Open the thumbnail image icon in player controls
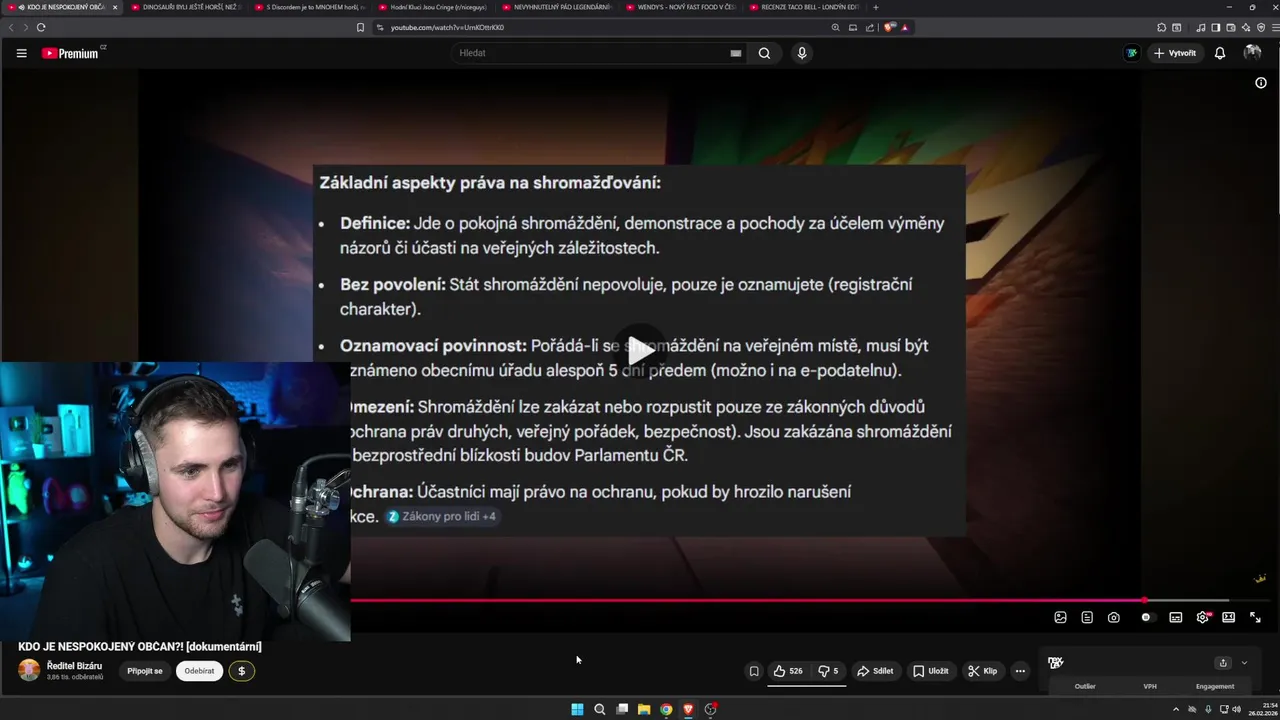 coord(1060,617)
